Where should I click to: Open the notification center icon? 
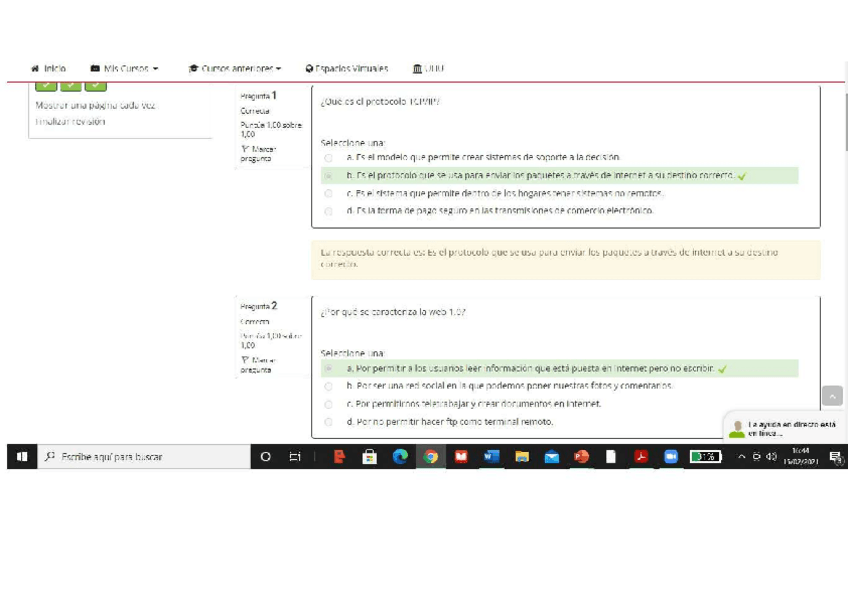click(836, 457)
